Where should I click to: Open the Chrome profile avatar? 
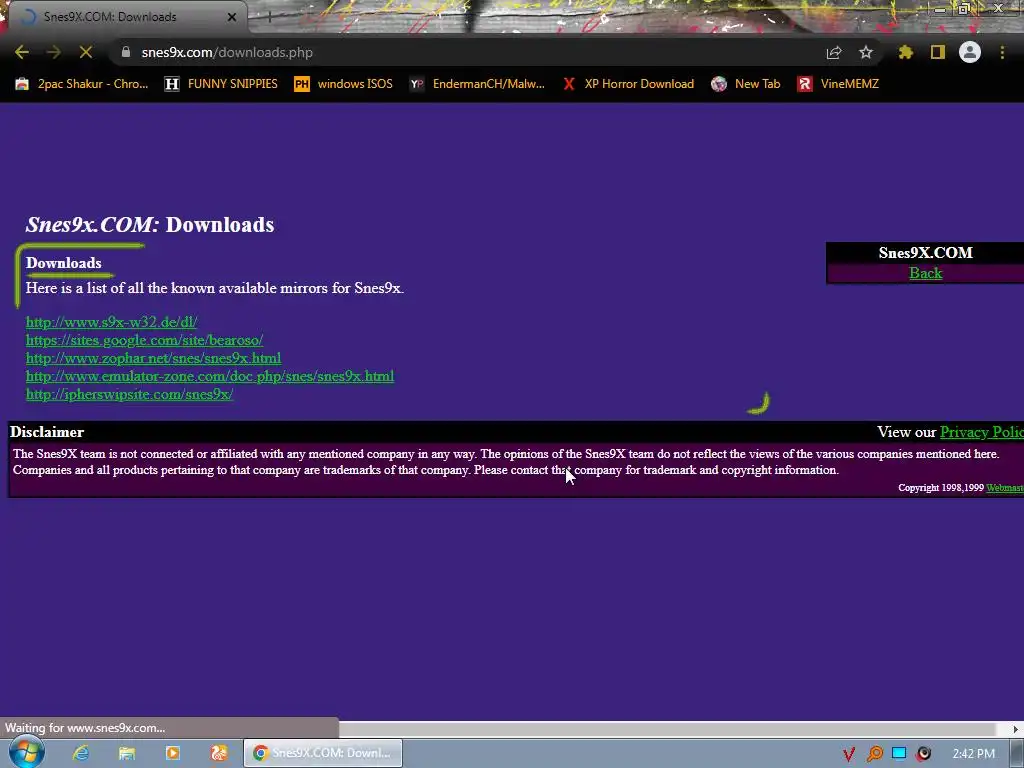tap(970, 52)
